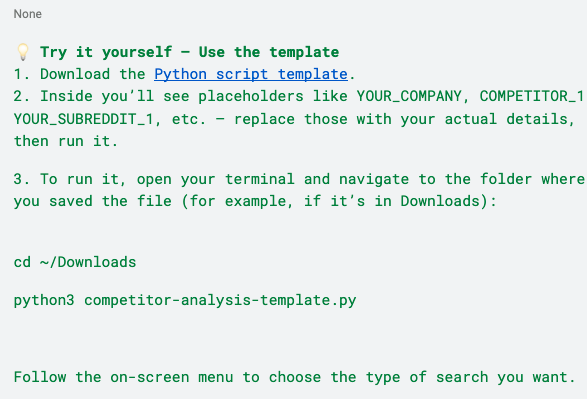This screenshot has height=399, width=587.
Task: Click the lightbulb emoji icon
Action: point(23,52)
